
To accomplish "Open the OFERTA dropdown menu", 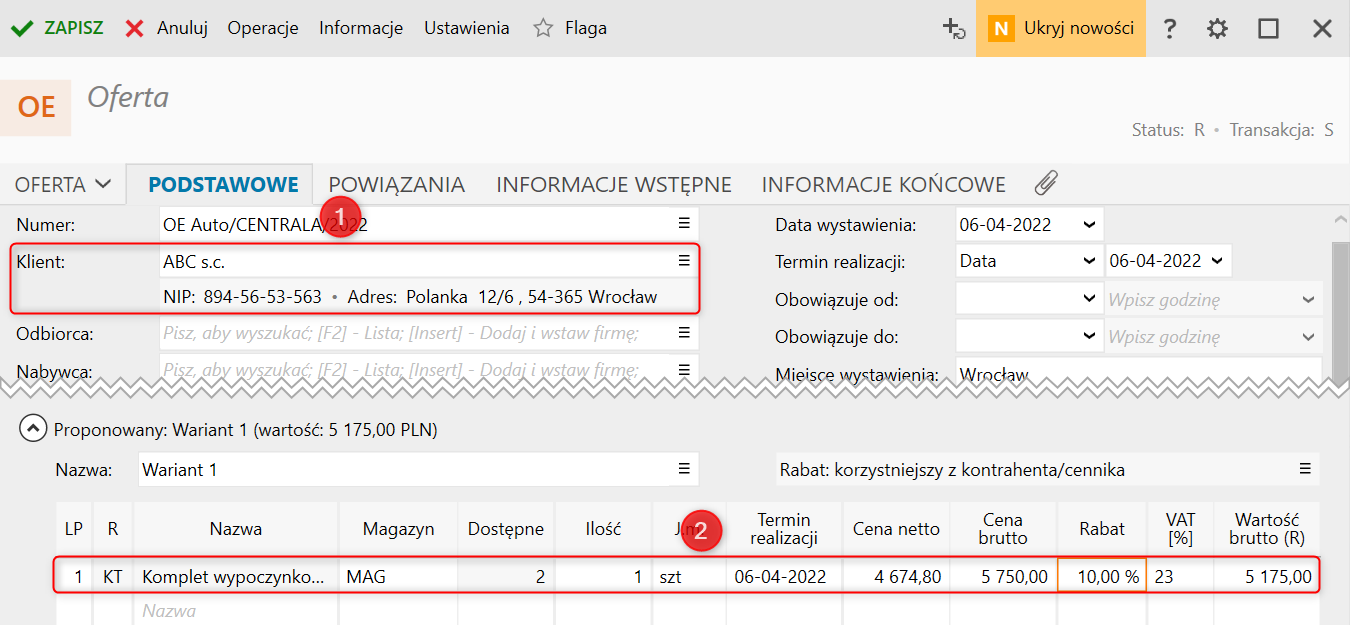I will [64, 184].
